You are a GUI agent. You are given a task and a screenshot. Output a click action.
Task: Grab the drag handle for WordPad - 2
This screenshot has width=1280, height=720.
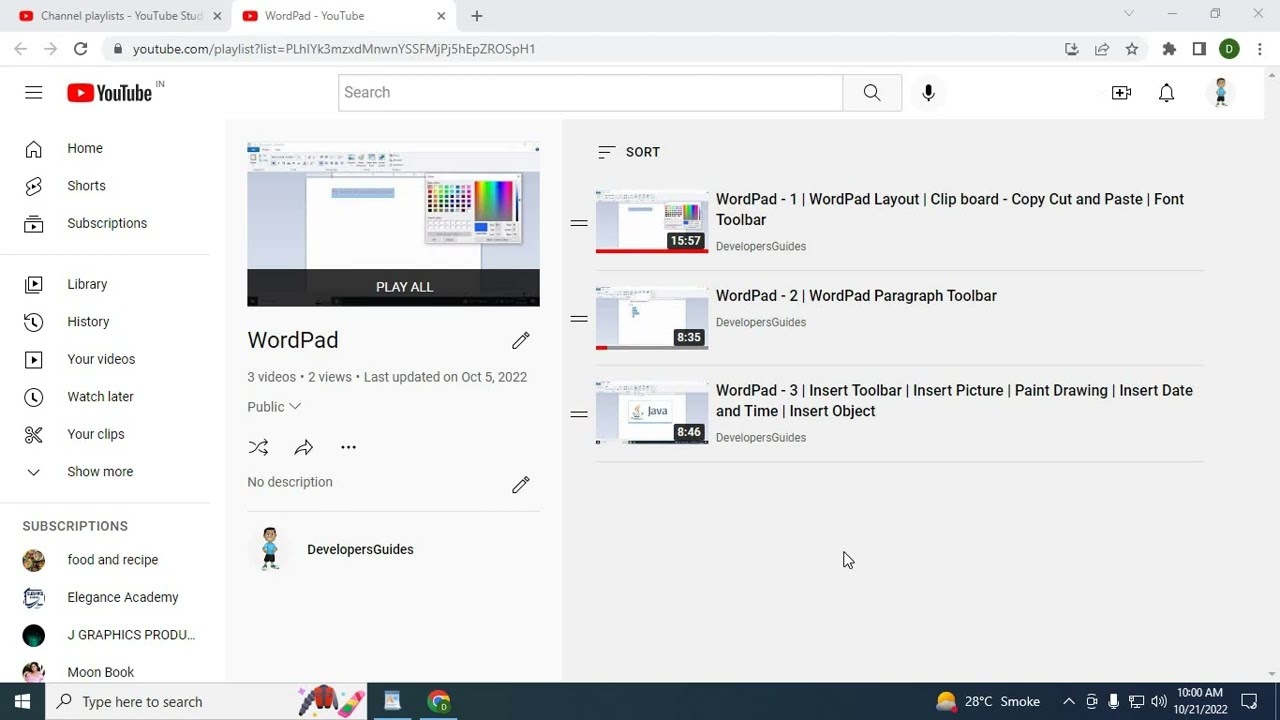[579, 319]
